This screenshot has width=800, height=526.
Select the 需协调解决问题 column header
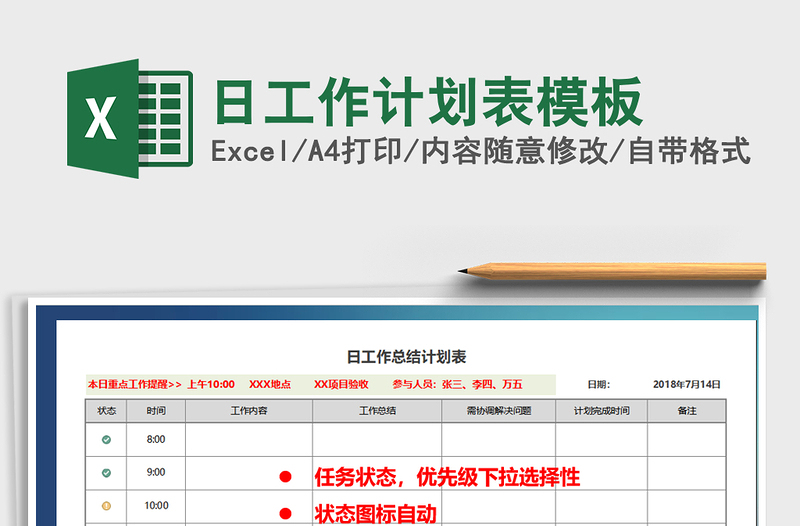point(498,411)
